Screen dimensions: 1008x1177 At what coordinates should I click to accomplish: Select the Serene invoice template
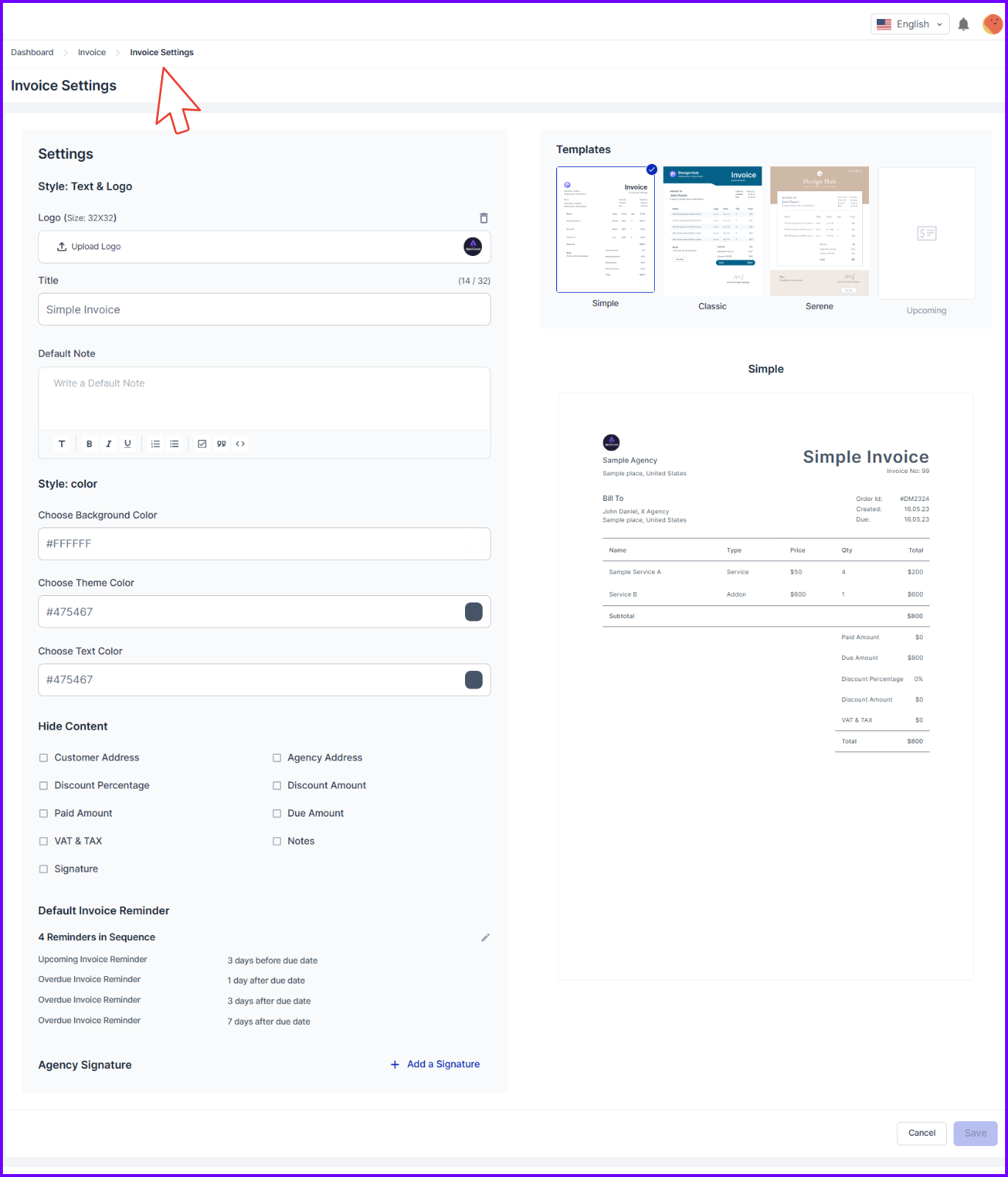(820, 231)
